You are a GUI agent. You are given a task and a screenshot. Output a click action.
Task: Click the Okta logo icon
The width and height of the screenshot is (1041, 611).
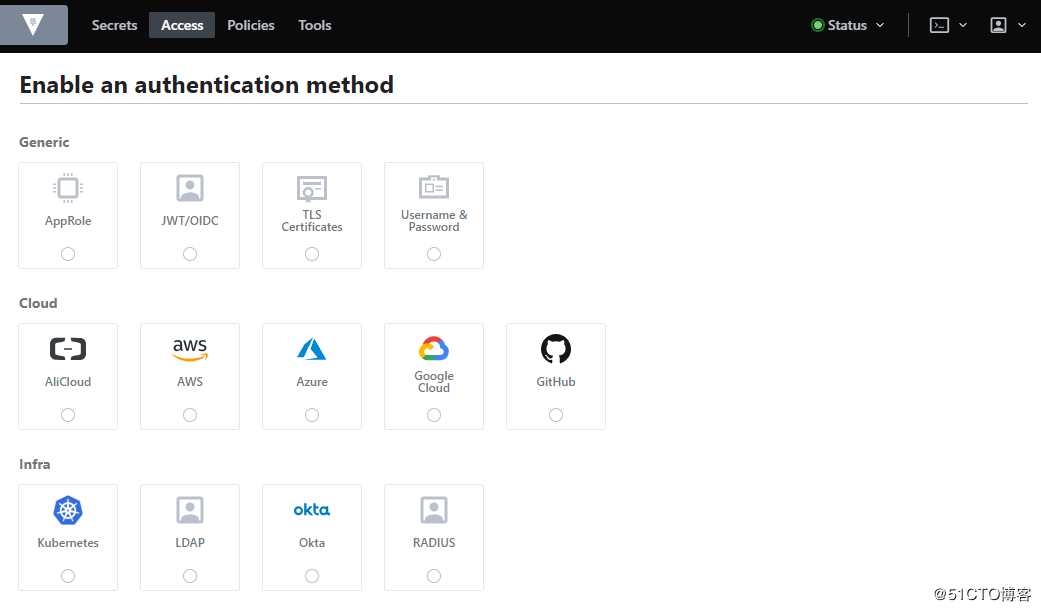[312, 509]
